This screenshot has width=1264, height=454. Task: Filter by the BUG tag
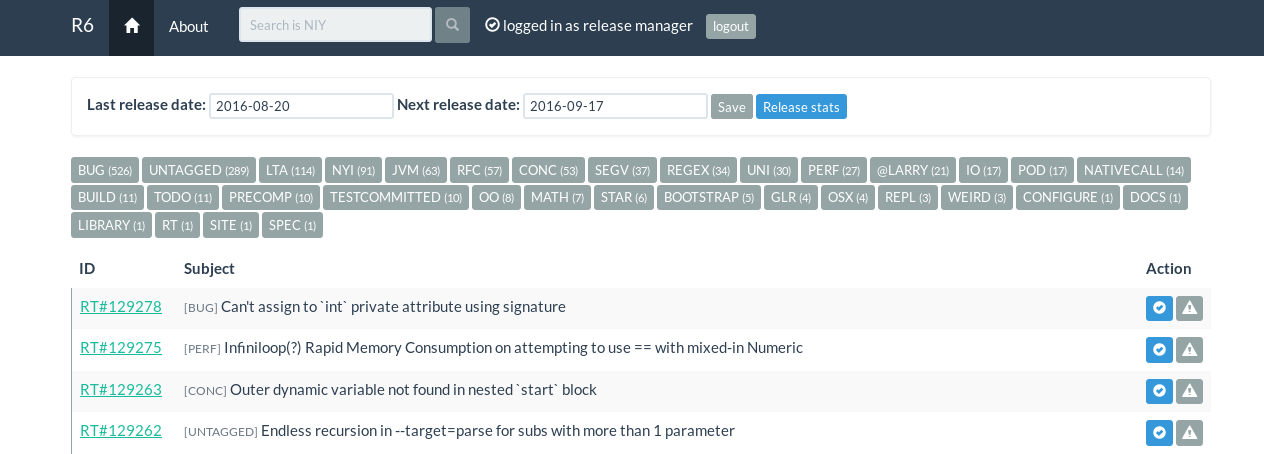tap(105, 170)
